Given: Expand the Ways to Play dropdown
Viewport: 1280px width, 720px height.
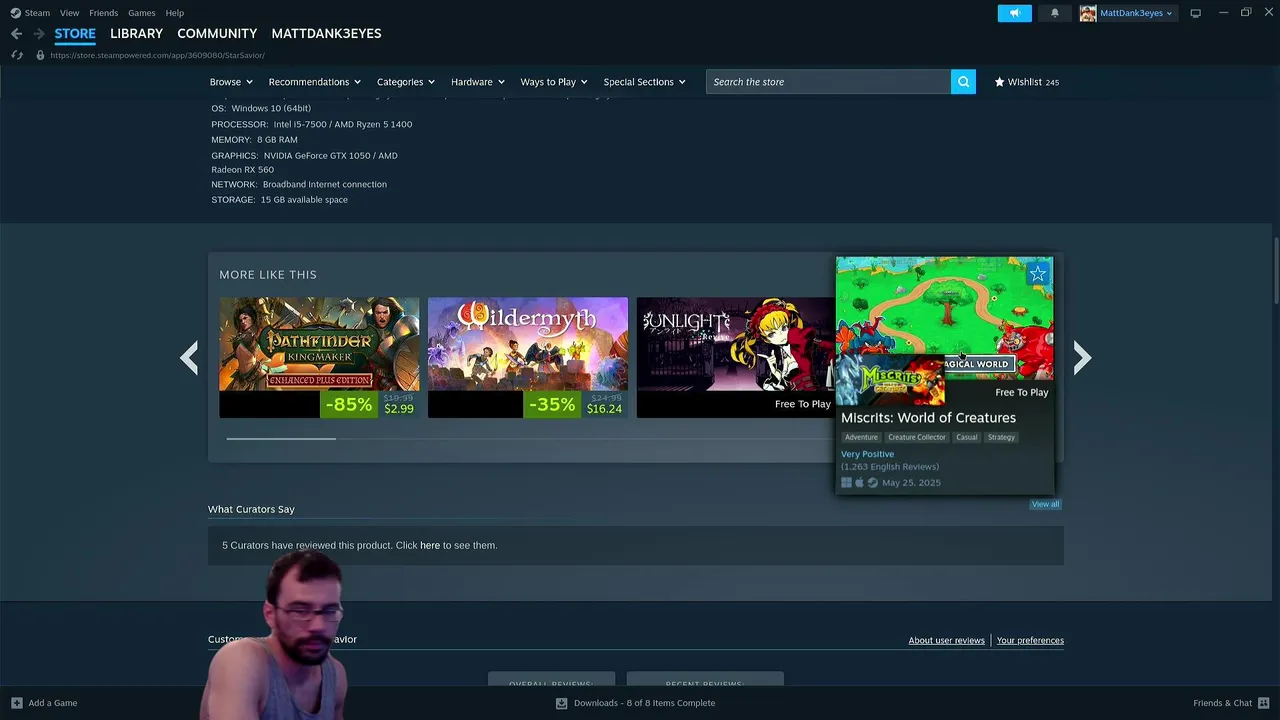Looking at the screenshot, I should (x=554, y=82).
